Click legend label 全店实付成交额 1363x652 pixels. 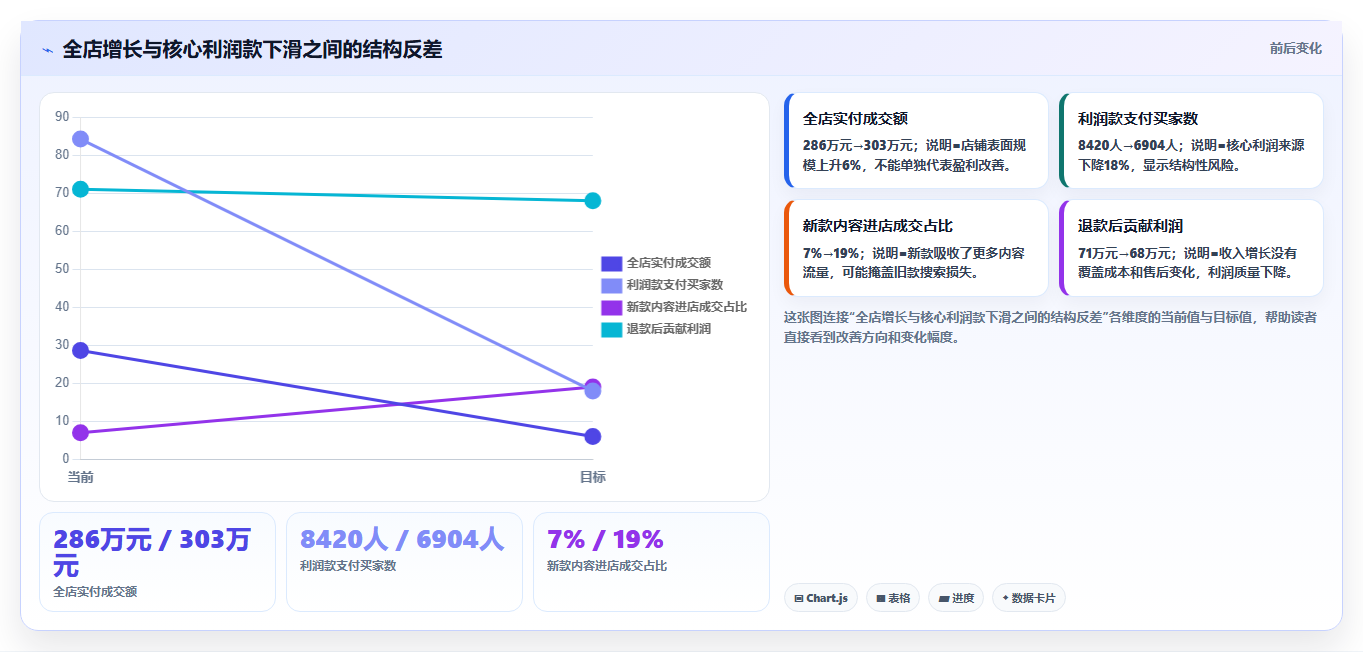pos(668,263)
